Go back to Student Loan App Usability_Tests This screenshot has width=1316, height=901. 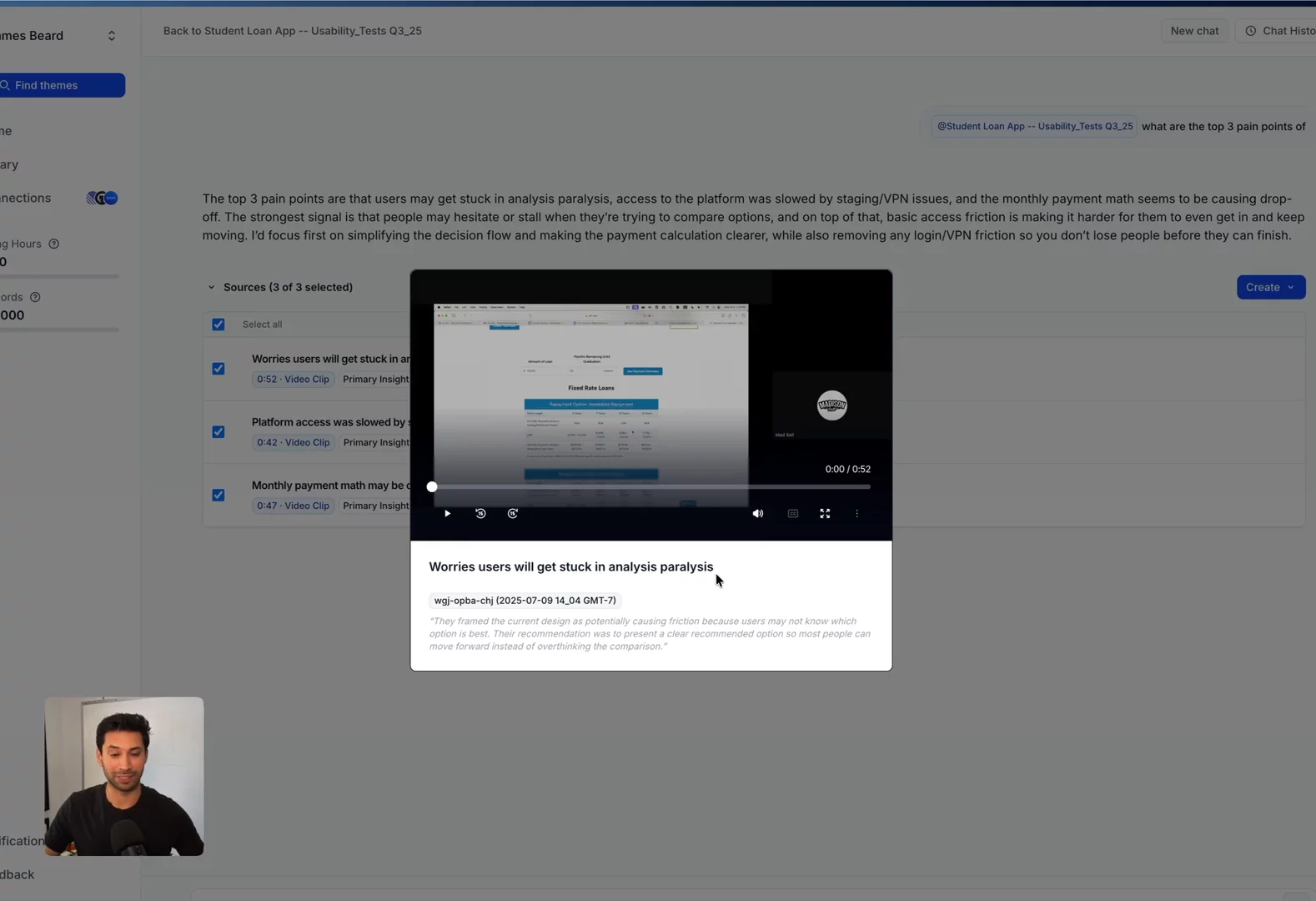(293, 31)
